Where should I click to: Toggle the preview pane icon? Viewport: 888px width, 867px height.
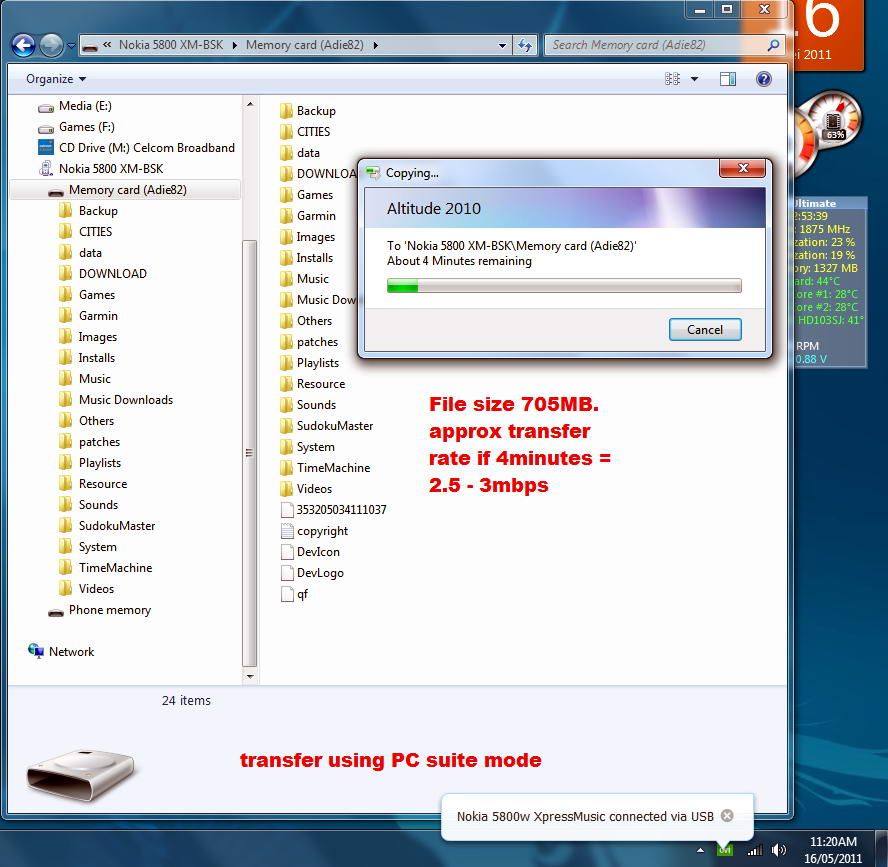pyautogui.click(x=728, y=79)
